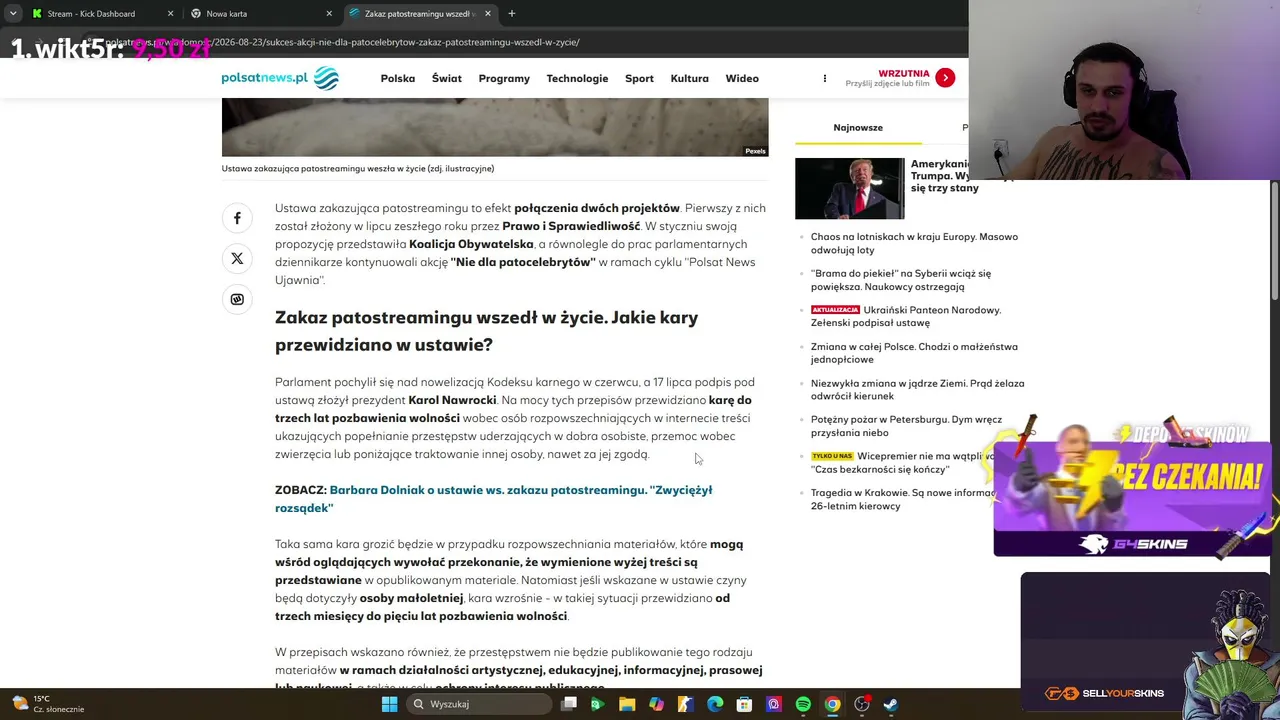Open the Barbara Dolniak o ustawie article link
1280x720 pixels.
point(494,499)
